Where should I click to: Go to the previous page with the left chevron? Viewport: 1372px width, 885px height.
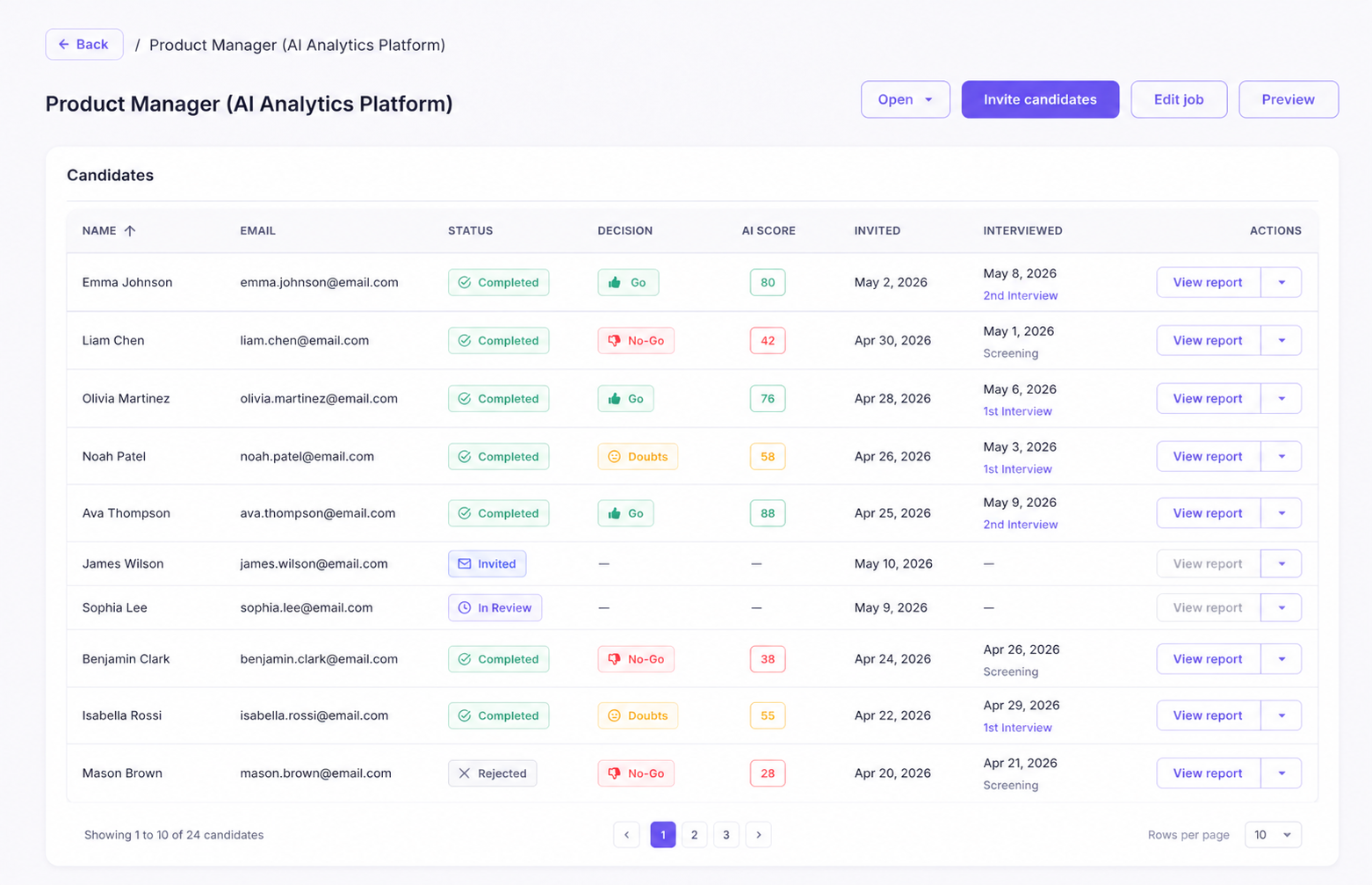(627, 835)
